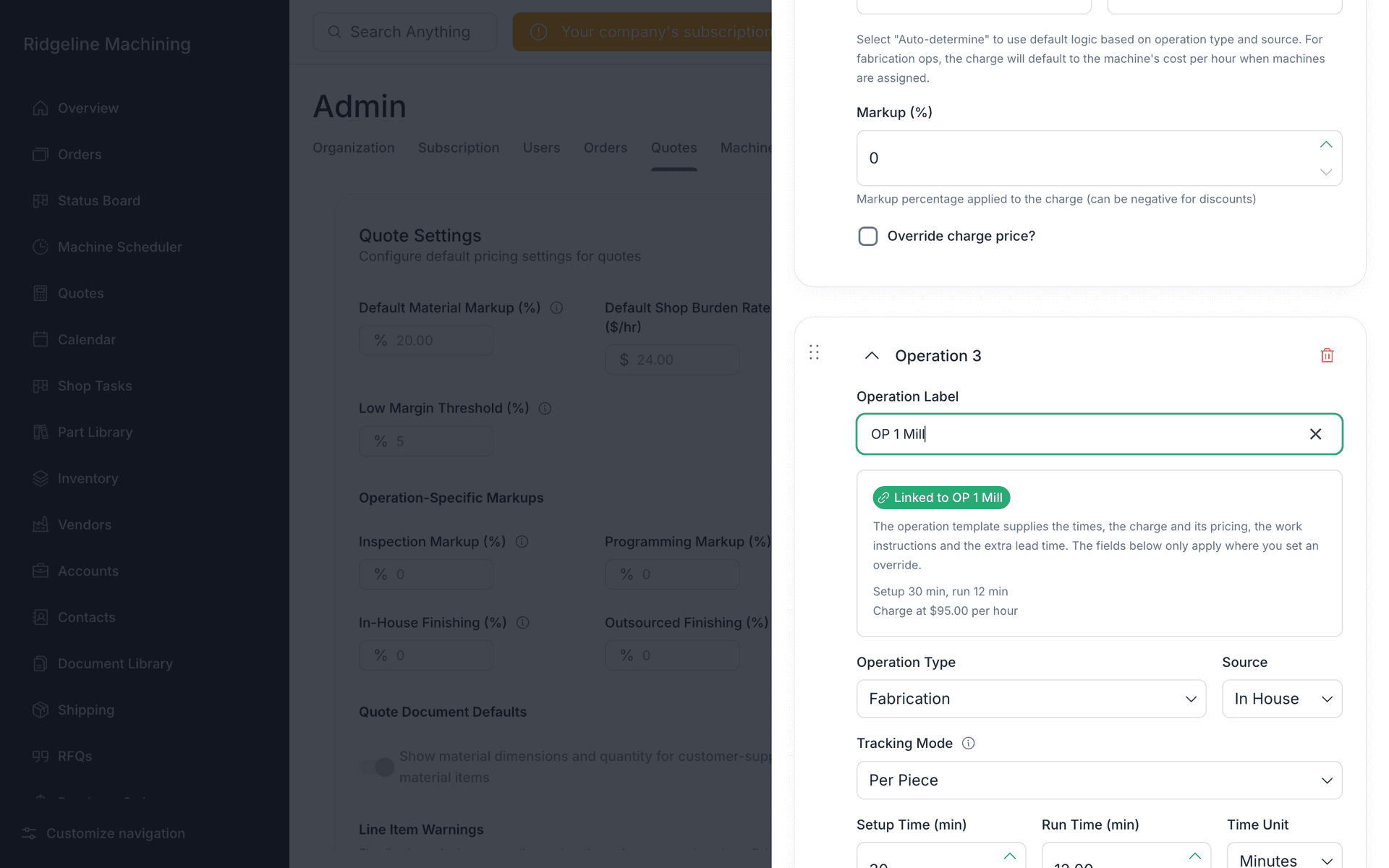The image size is (1389, 868).
Task: Click the Search Anything box
Action: [x=404, y=32]
